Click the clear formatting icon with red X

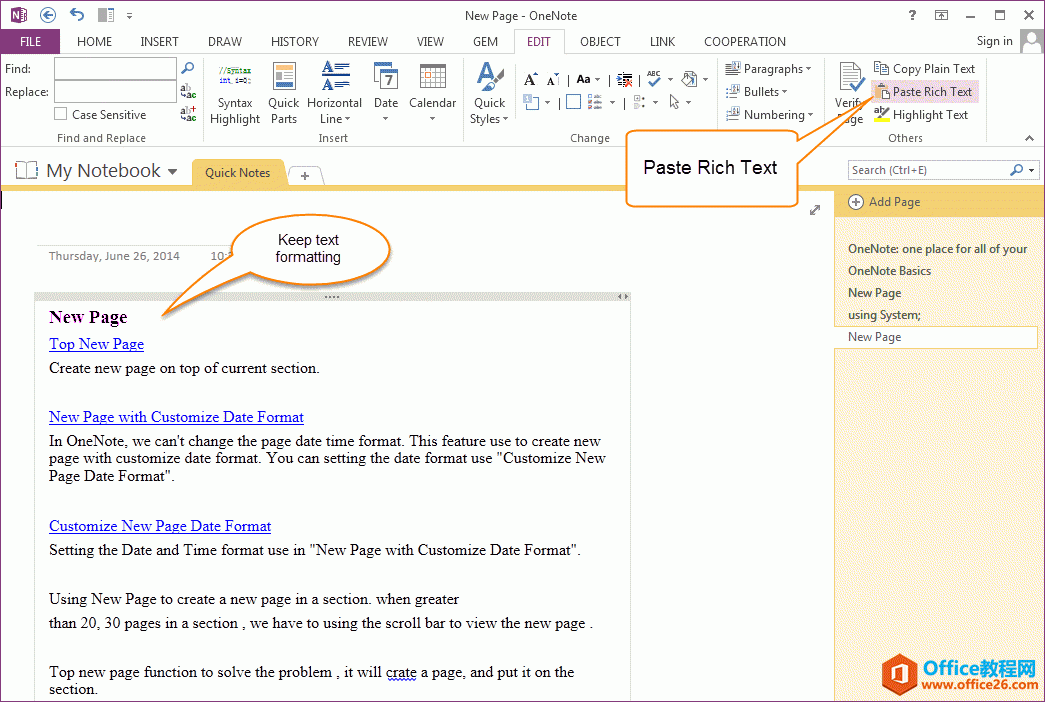coord(624,80)
